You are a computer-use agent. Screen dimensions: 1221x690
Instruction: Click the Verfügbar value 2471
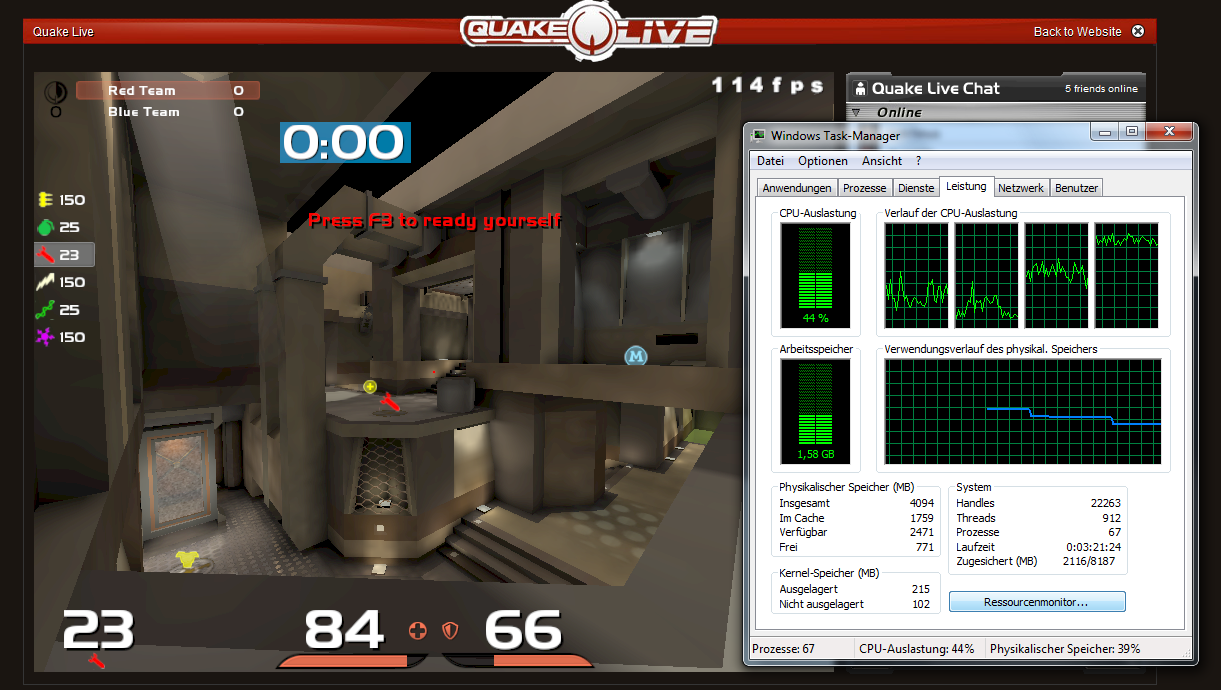click(921, 533)
